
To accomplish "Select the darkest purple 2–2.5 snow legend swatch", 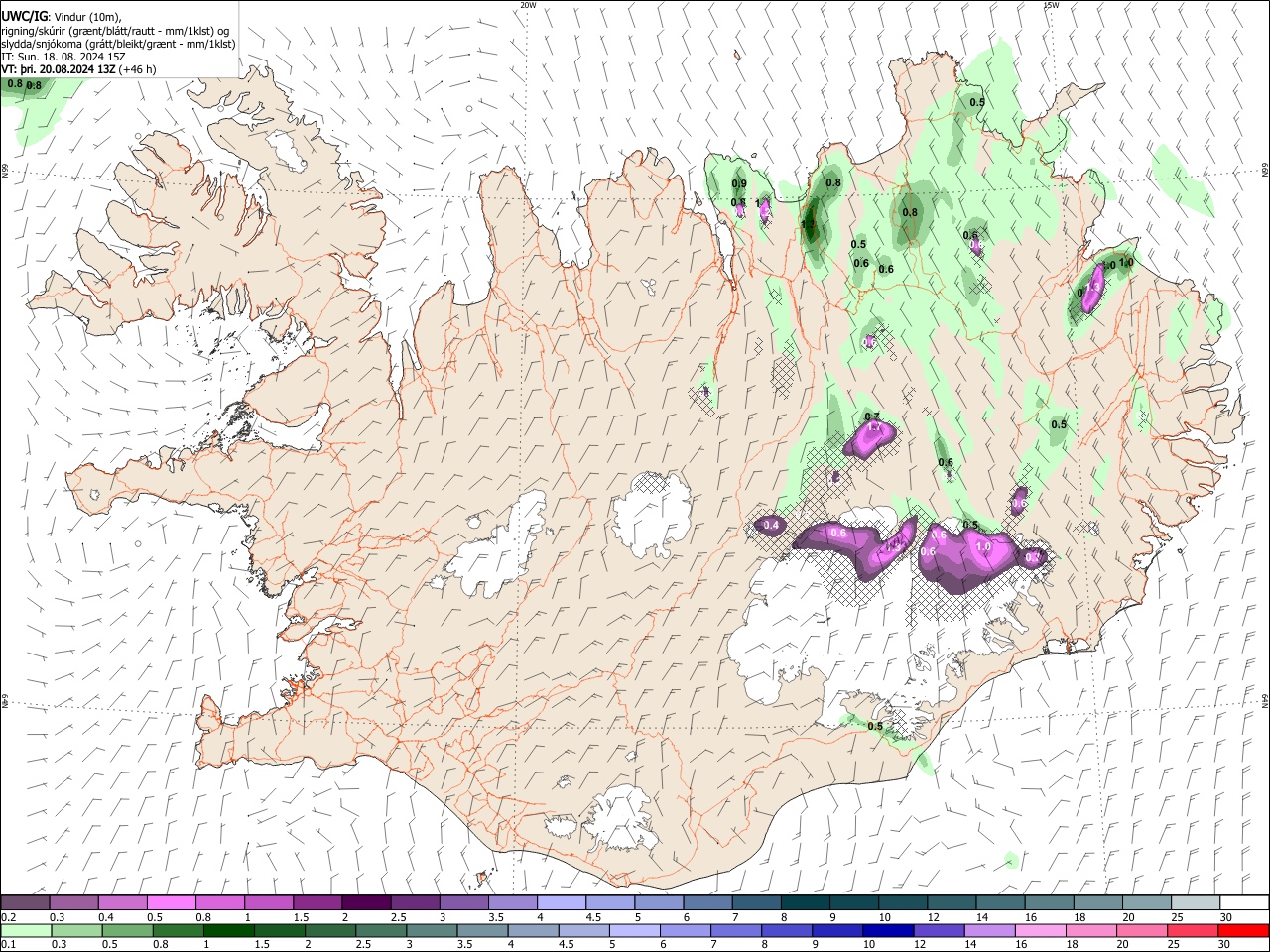I will click(x=365, y=903).
